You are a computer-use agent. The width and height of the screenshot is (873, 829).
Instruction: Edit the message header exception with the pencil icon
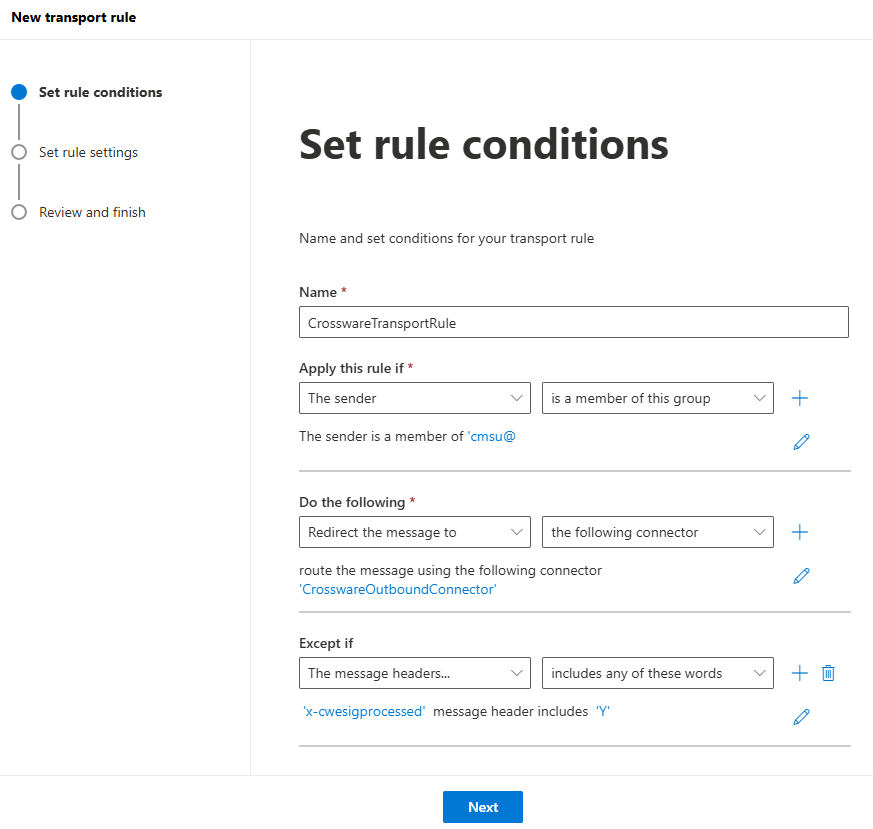[x=801, y=716]
